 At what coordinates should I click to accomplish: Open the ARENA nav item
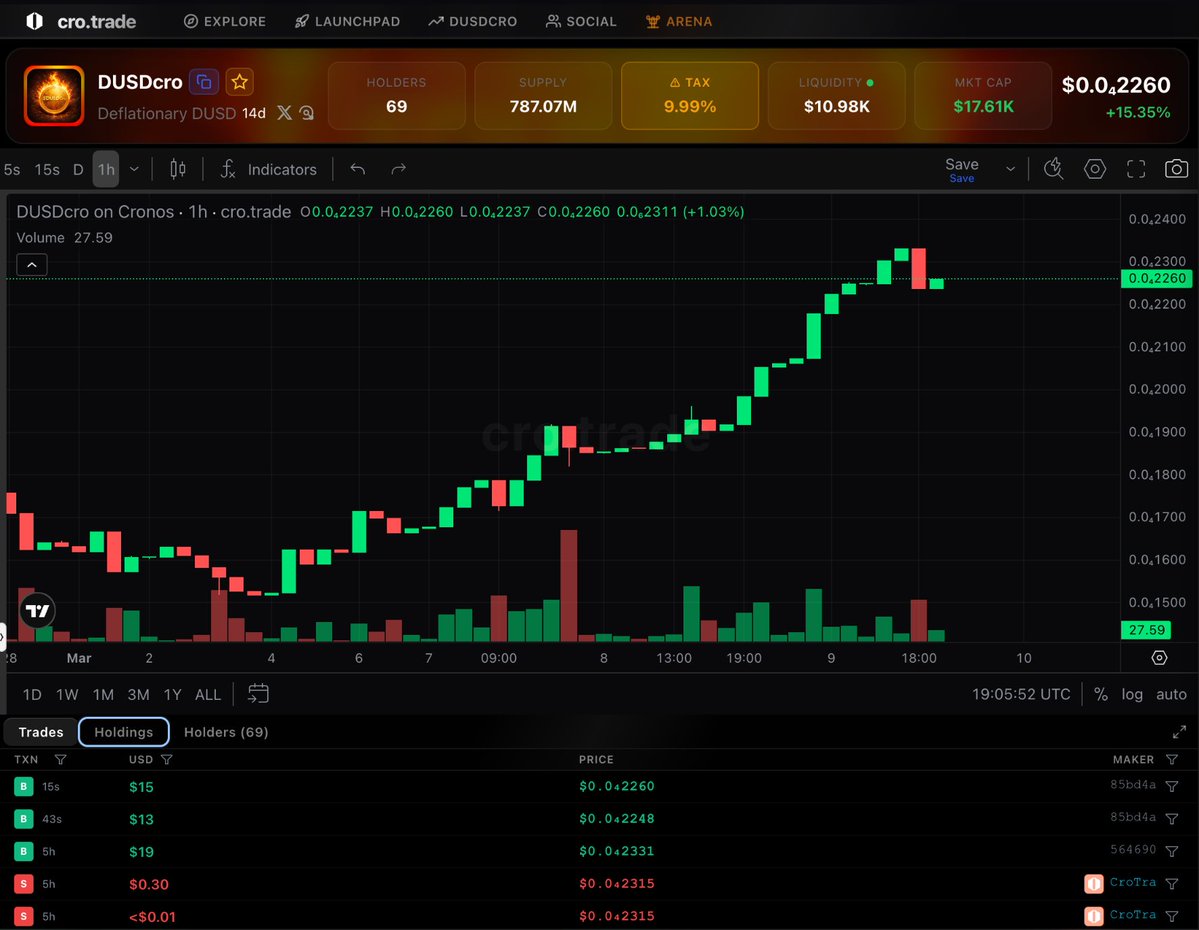point(679,21)
